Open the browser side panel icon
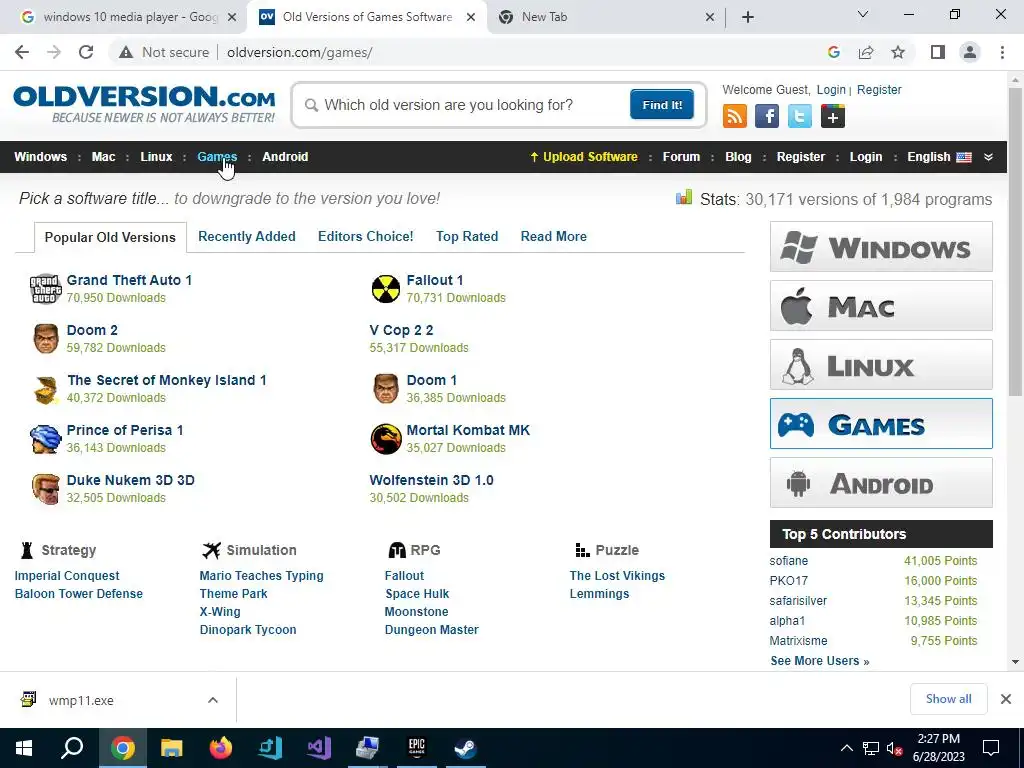Screen dimensions: 1024x768 coord(938,52)
